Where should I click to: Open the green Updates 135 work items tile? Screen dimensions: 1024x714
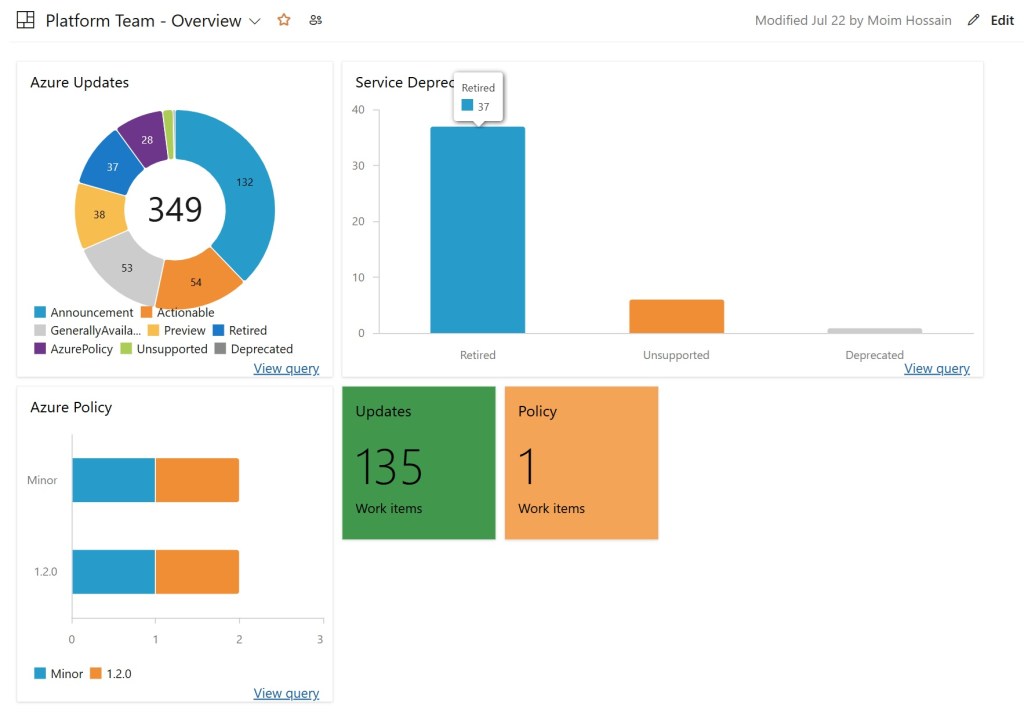click(x=419, y=463)
